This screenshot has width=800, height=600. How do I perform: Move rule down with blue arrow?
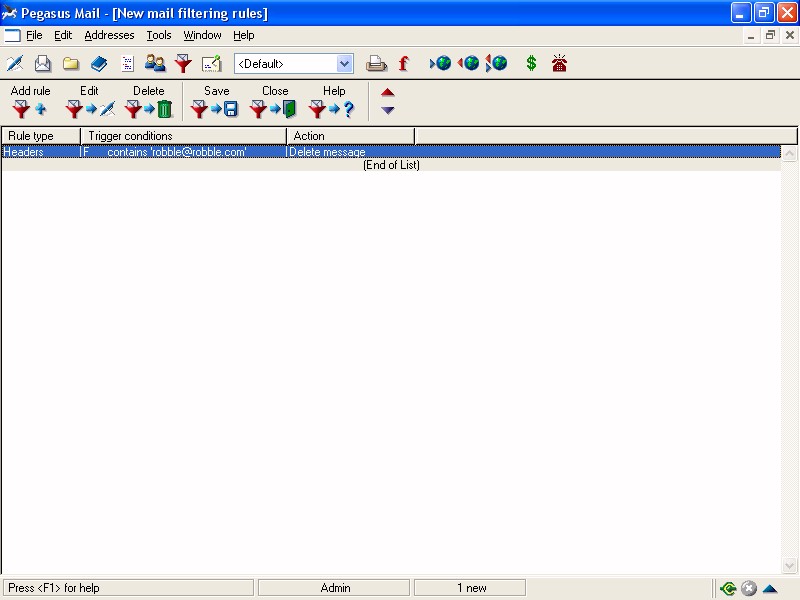388,110
